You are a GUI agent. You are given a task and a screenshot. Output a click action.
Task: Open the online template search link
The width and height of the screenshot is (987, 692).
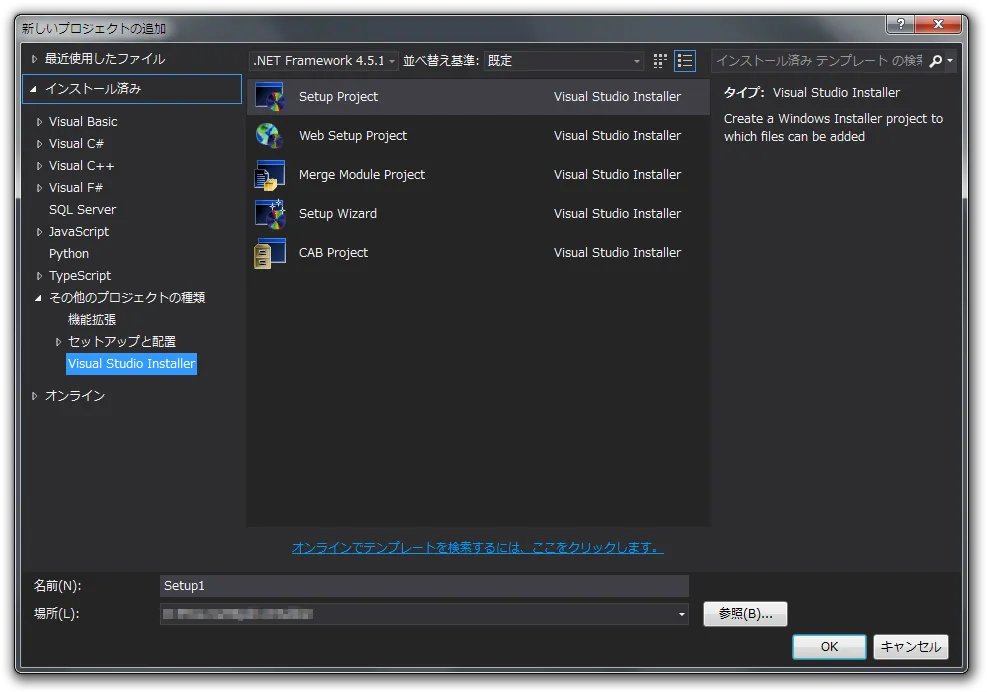[x=477, y=548]
